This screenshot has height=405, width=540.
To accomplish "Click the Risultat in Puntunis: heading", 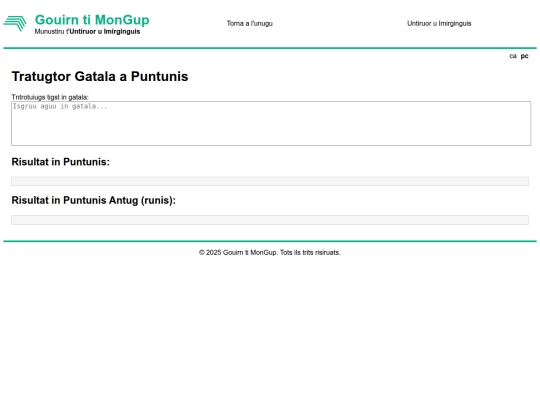I will [x=61, y=162].
